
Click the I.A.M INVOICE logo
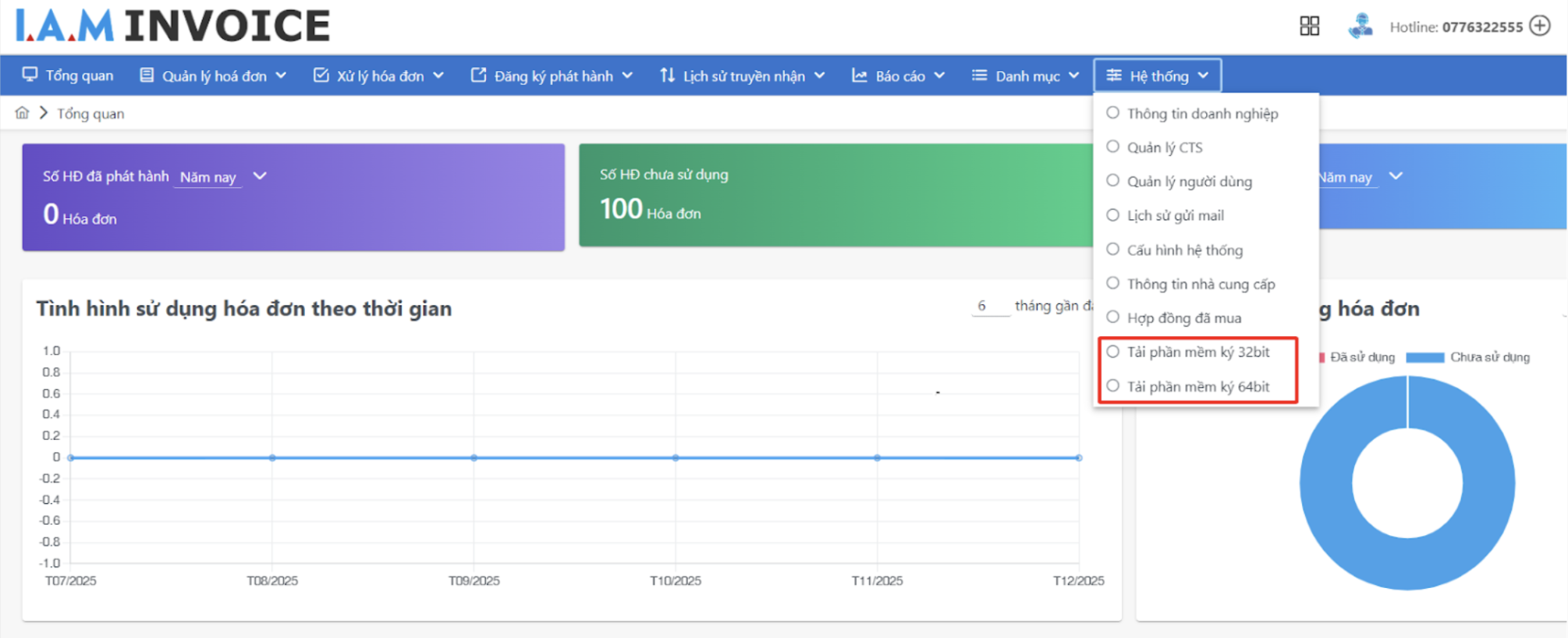(x=172, y=26)
